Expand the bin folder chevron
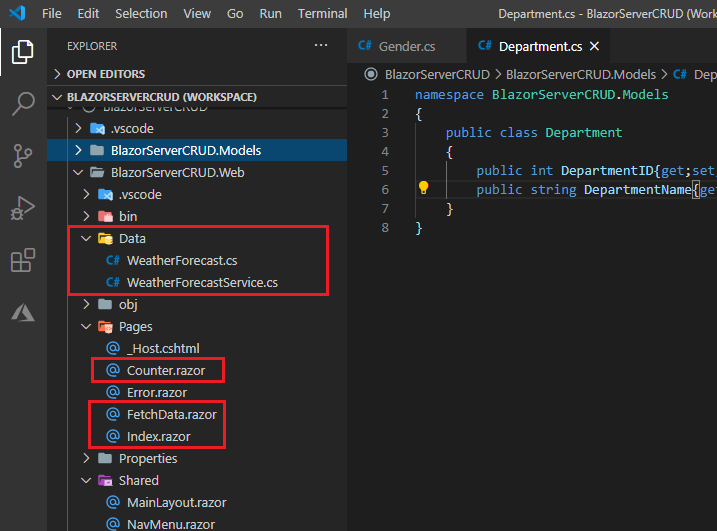This screenshot has width=717, height=531. click(x=86, y=216)
